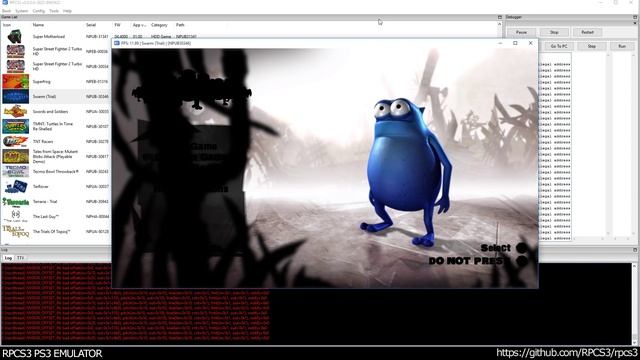The image size is (640, 360).
Task: Select the Swords and Soldiers icon
Action: coord(15,111)
